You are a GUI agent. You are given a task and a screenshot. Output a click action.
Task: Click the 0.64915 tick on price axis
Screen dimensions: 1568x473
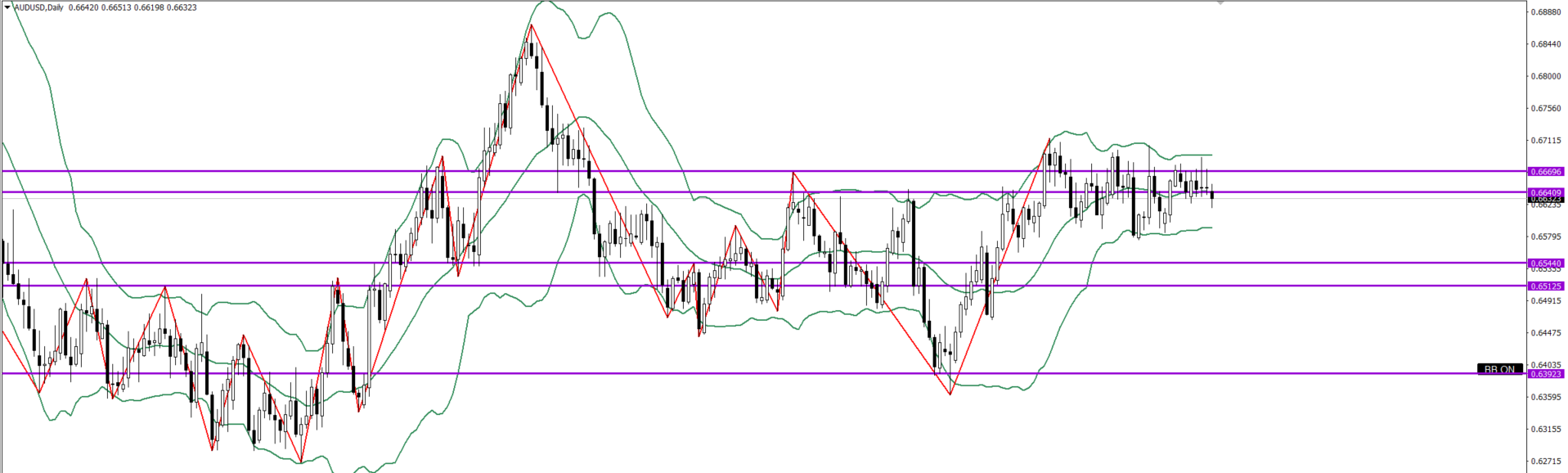(1546, 301)
